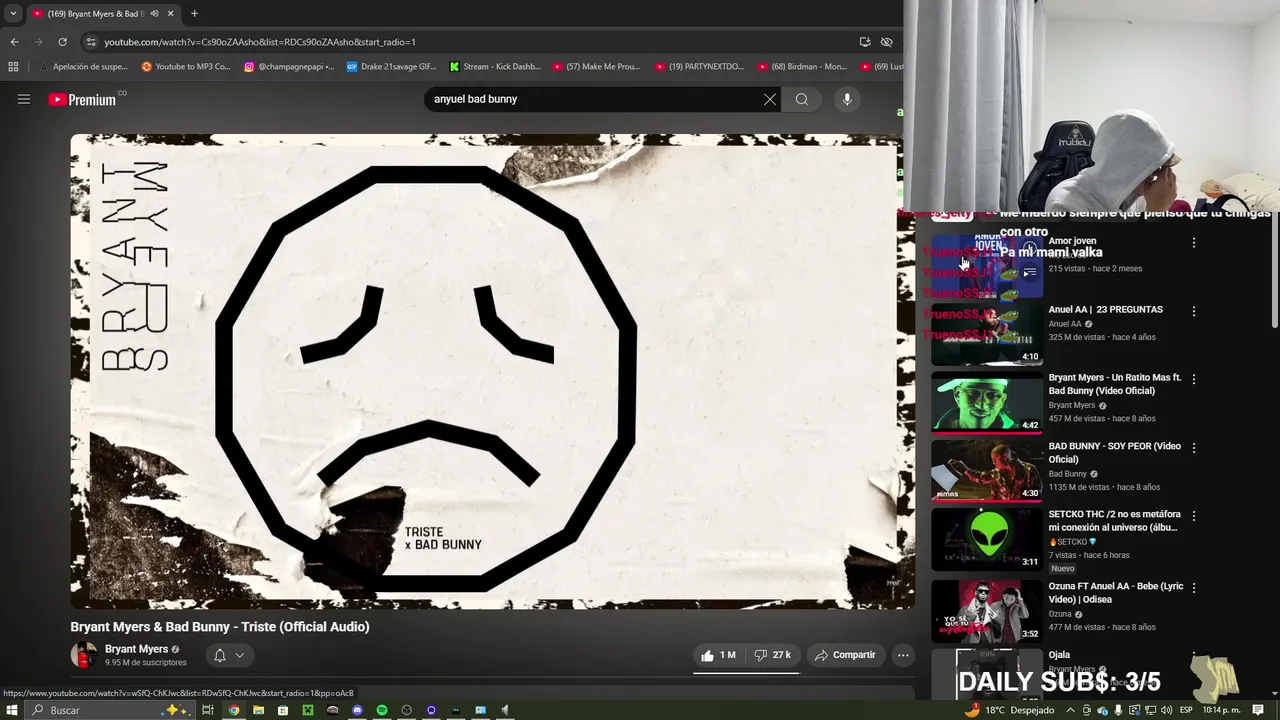This screenshot has height=720, width=1280.
Task: Open SETCKO THC video title
Action: tap(1114, 521)
